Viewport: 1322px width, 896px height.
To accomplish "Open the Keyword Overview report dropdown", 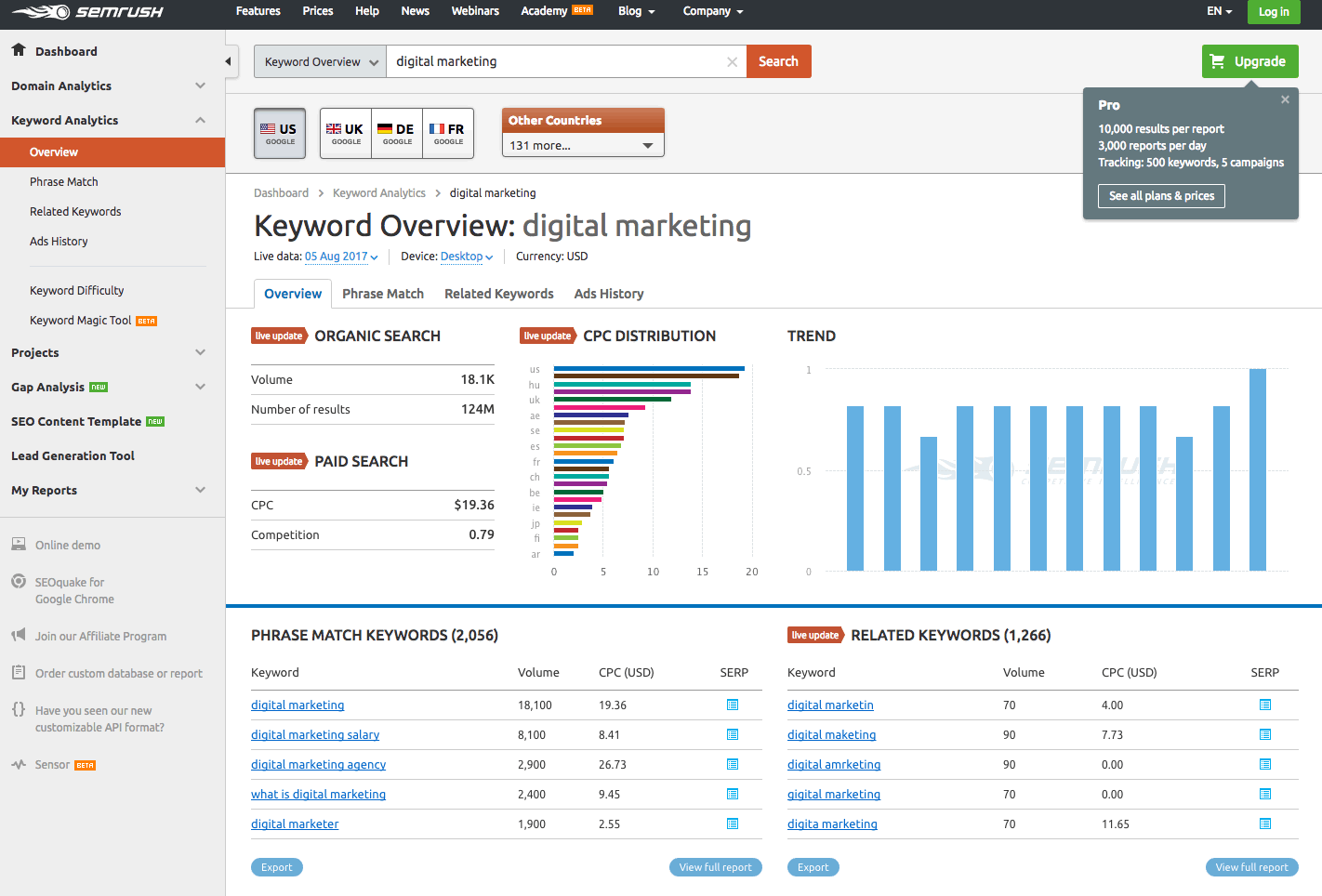I will [x=320, y=62].
